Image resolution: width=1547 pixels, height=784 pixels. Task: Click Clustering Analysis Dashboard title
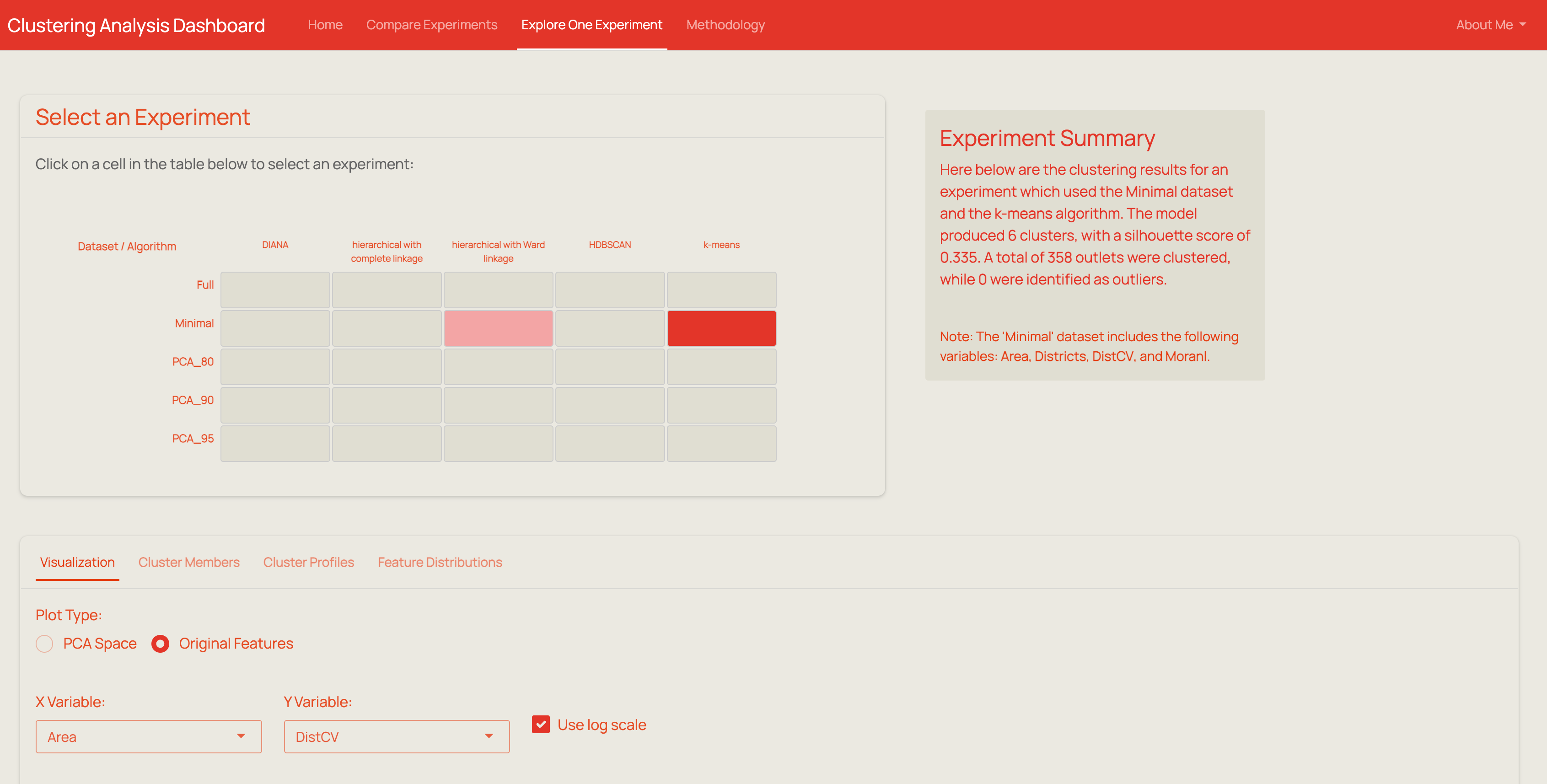(136, 25)
